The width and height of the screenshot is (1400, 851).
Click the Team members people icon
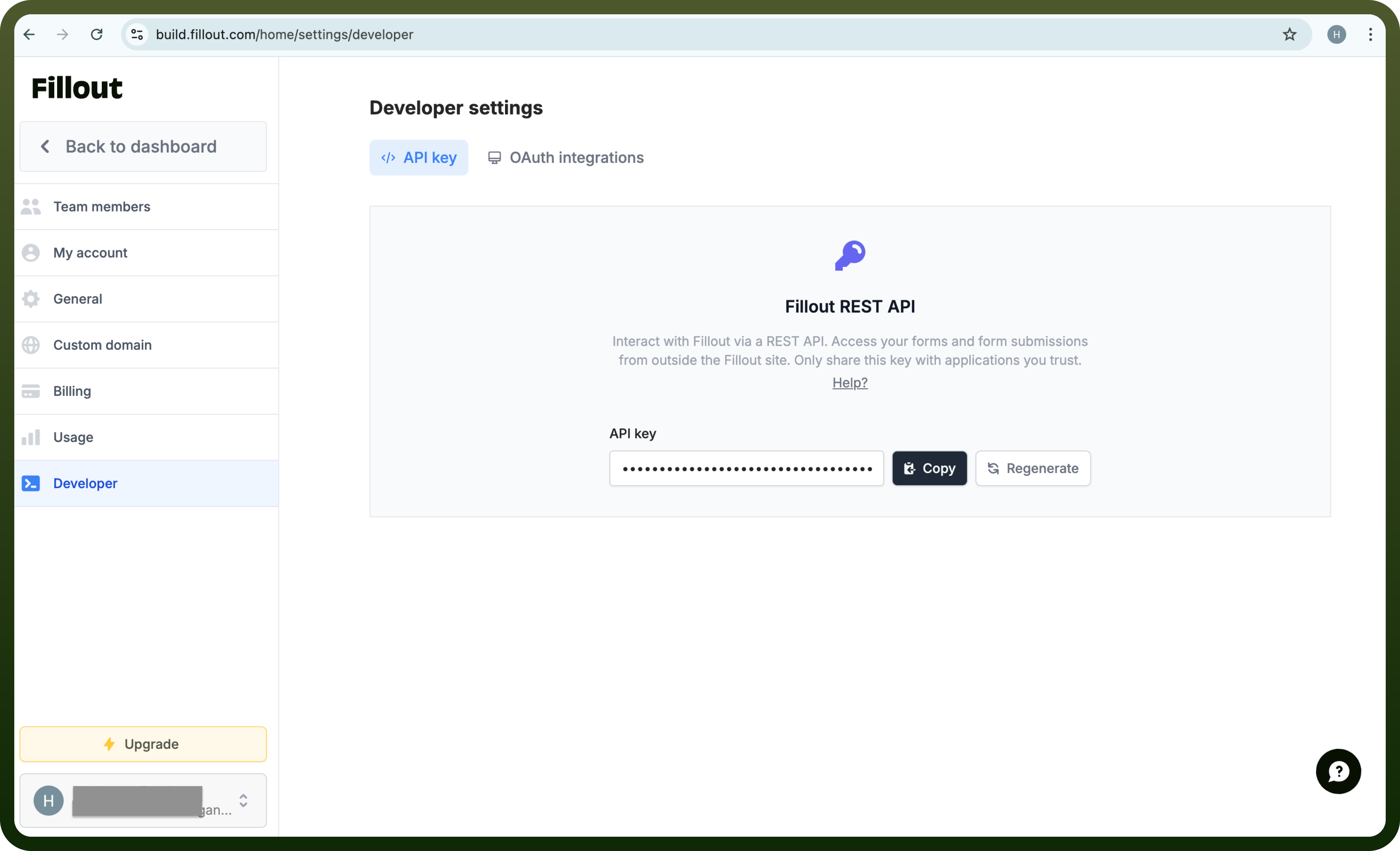click(x=31, y=206)
